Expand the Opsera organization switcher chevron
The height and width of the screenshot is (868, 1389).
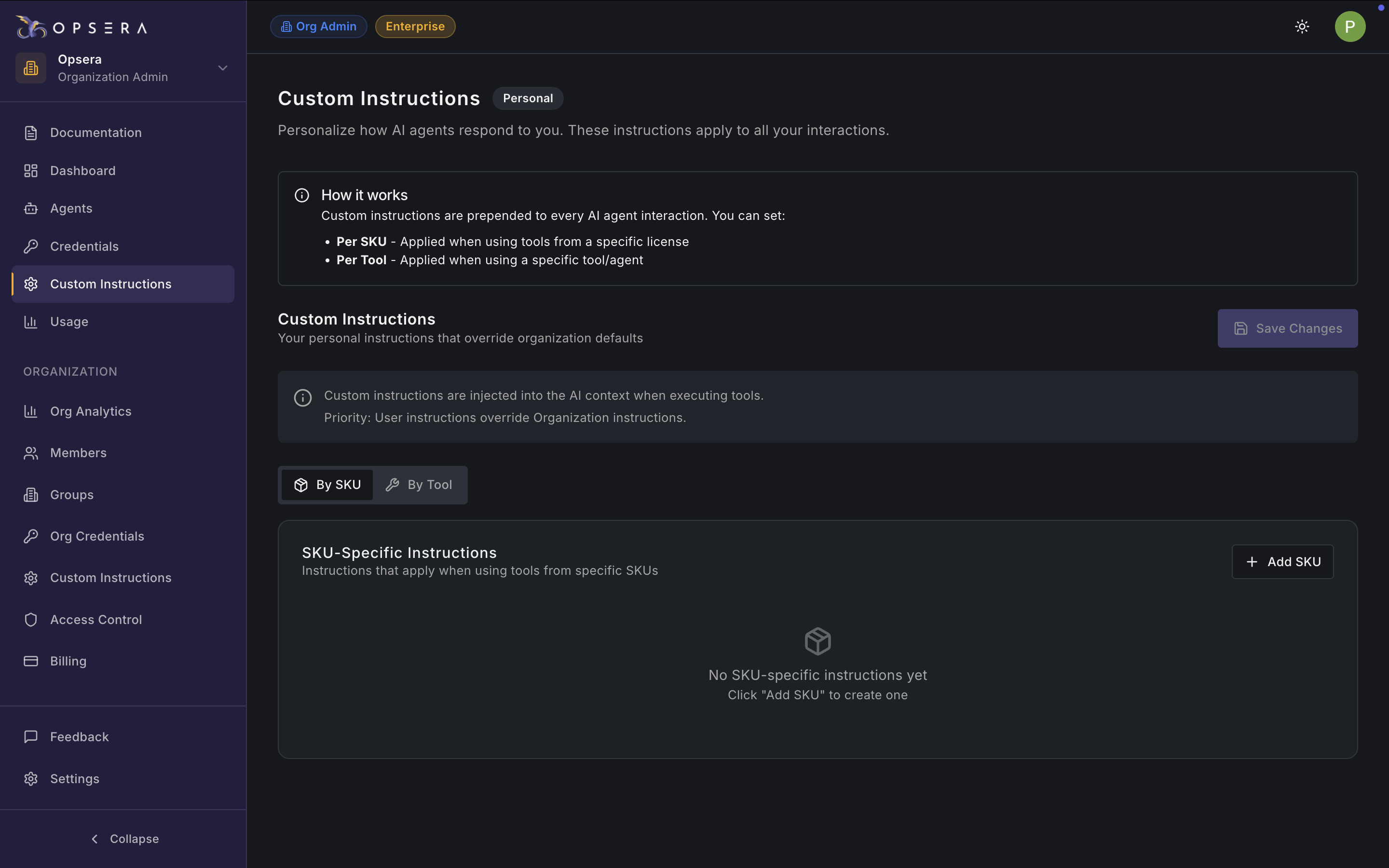coord(223,68)
